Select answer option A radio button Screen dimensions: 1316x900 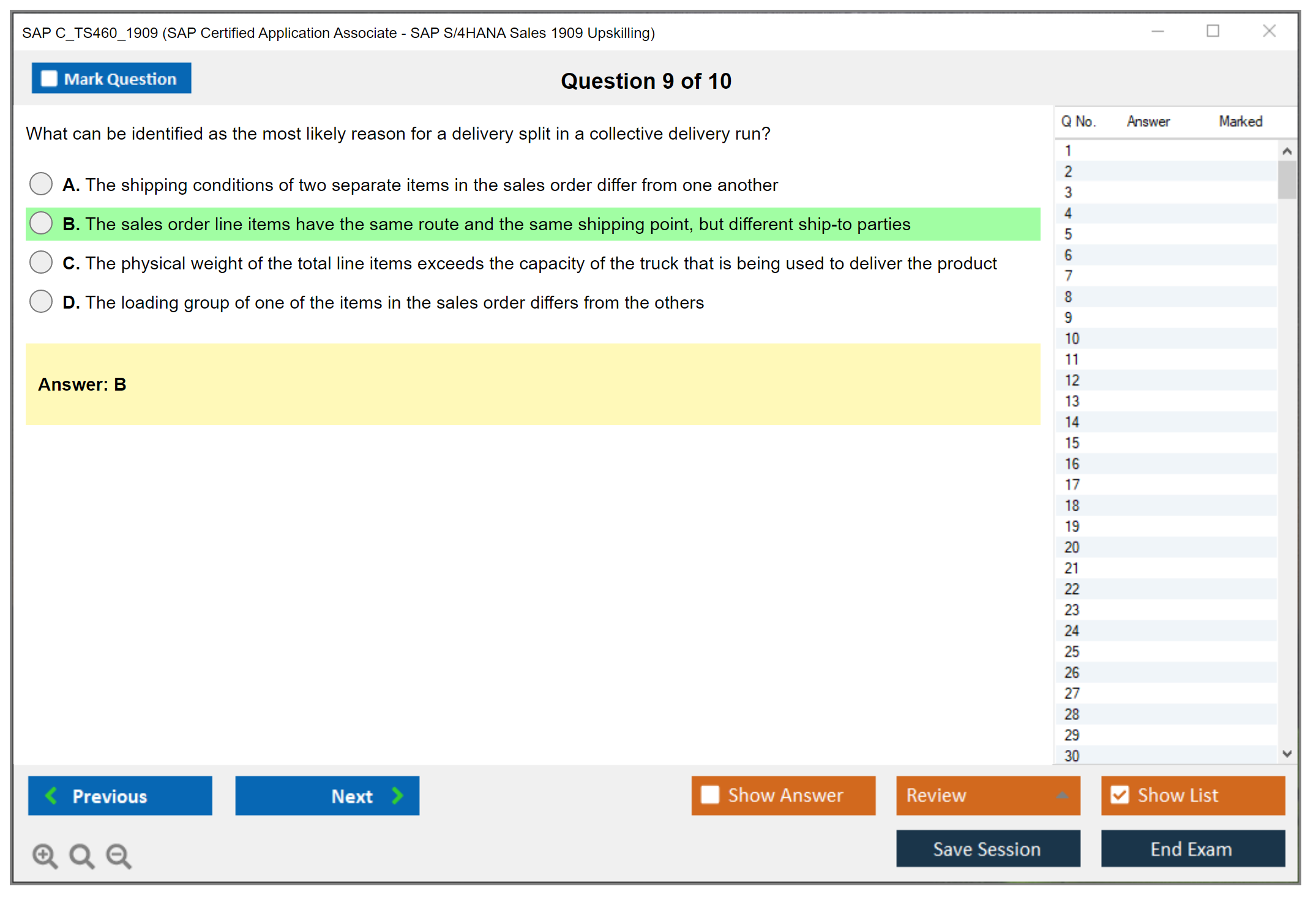pos(41,184)
